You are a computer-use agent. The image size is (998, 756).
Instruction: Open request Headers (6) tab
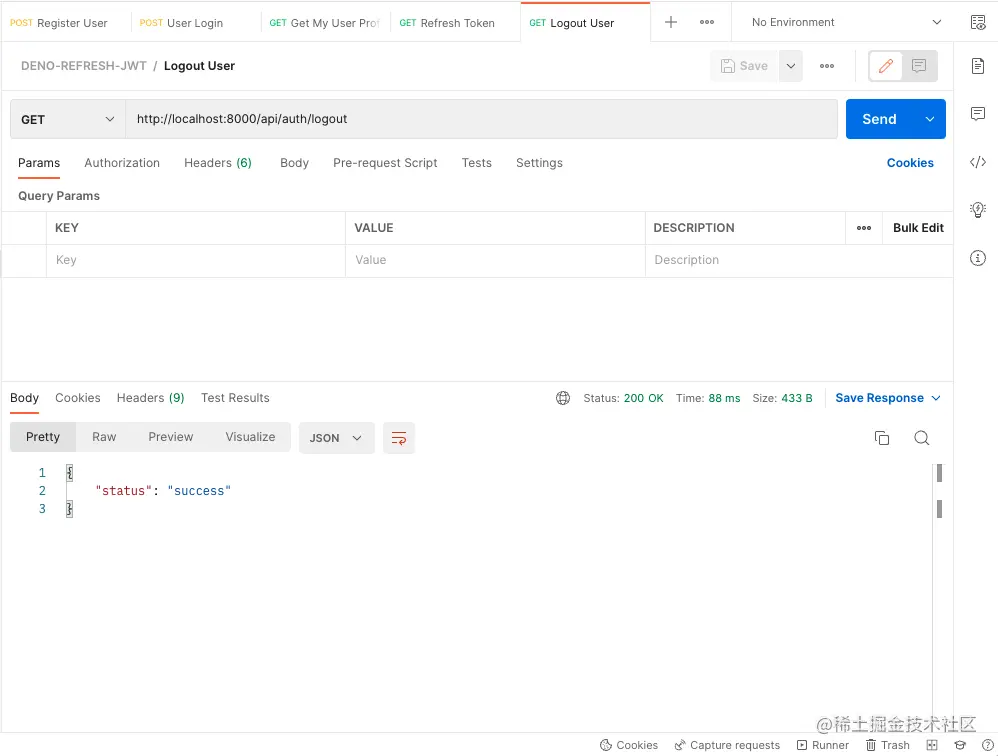pyautogui.click(x=218, y=163)
